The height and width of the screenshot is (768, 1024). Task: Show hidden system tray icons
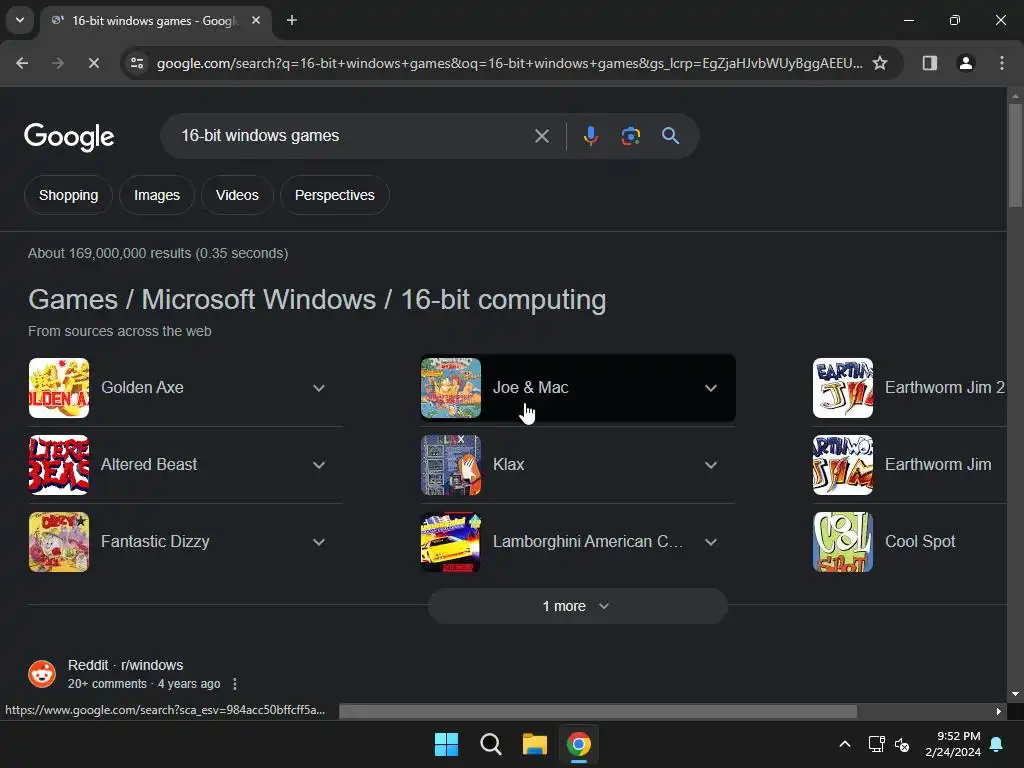[844, 744]
